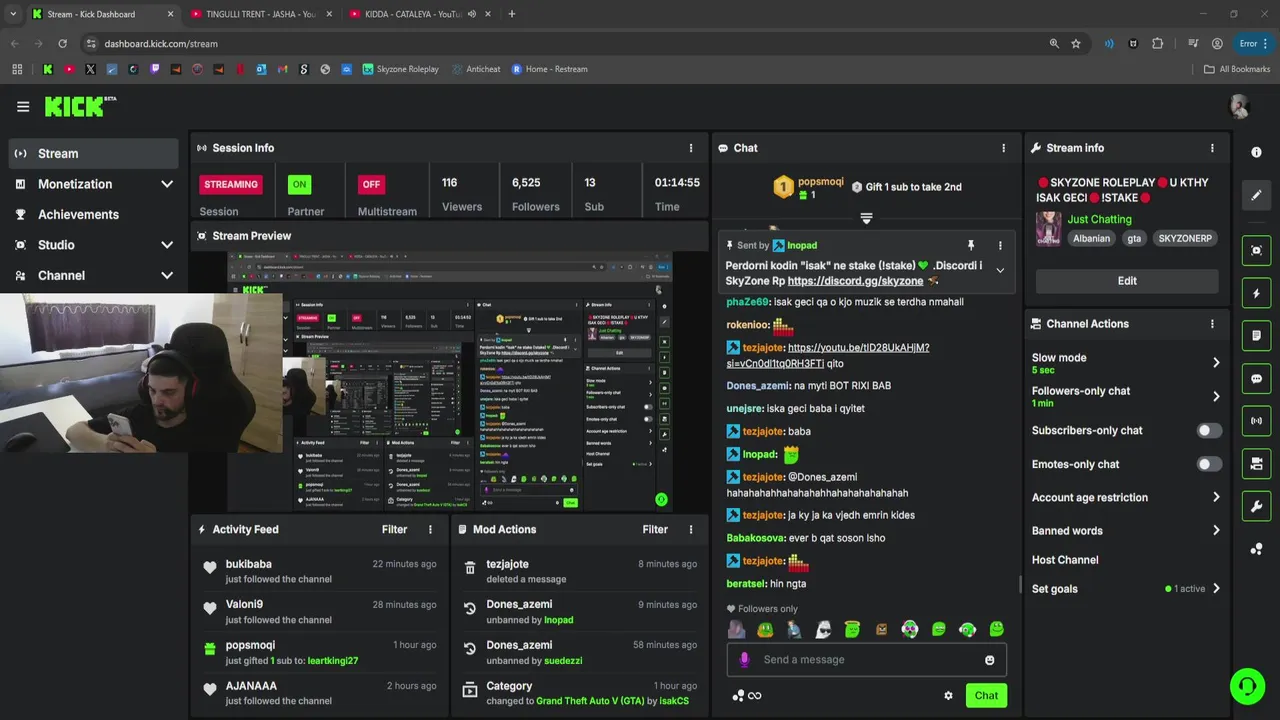This screenshot has width=1280, height=720.
Task: Select the sunglasses ghost emote
Action: (x=823, y=629)
